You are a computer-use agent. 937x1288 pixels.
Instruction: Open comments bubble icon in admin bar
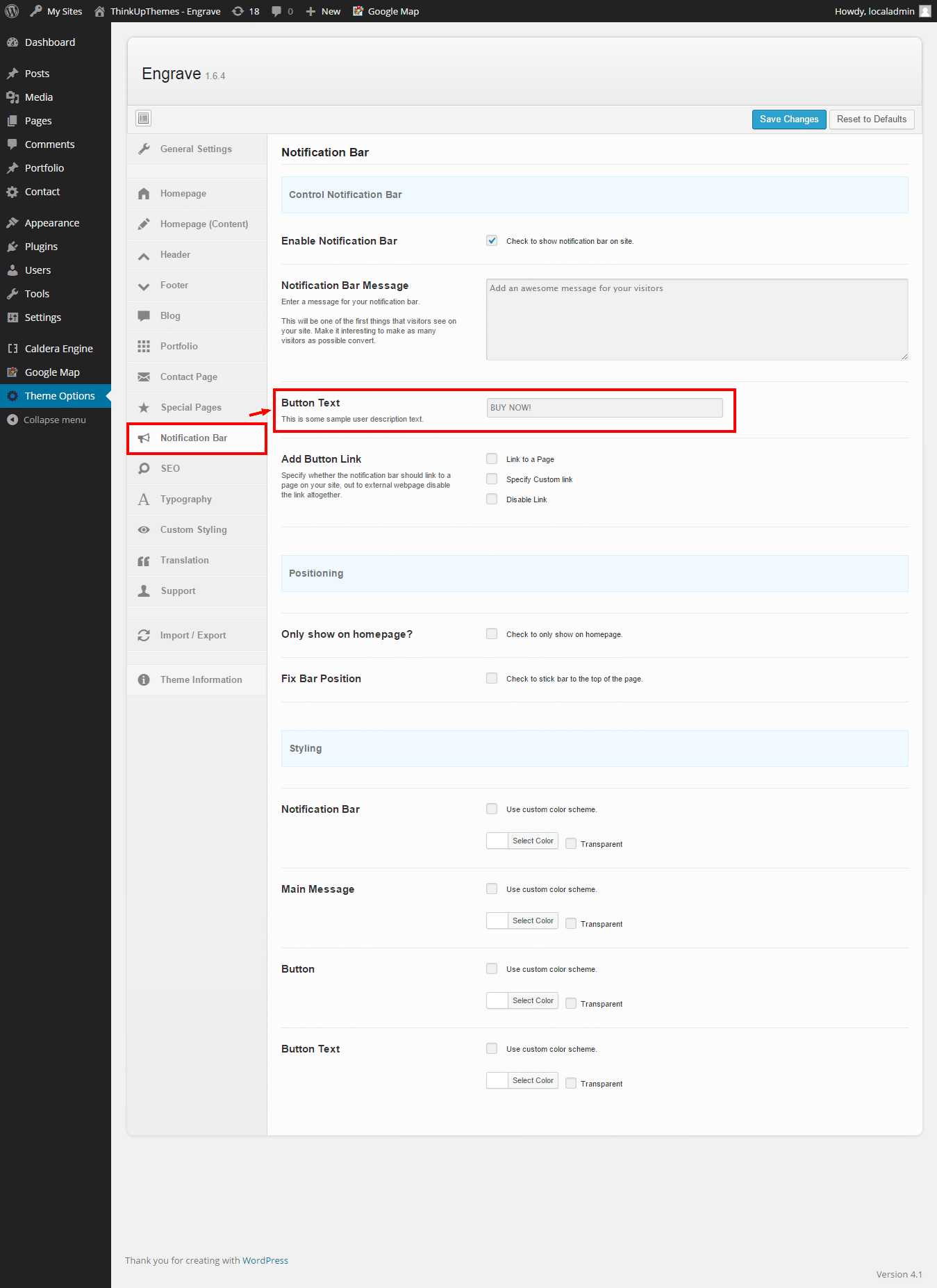point(276,11)
